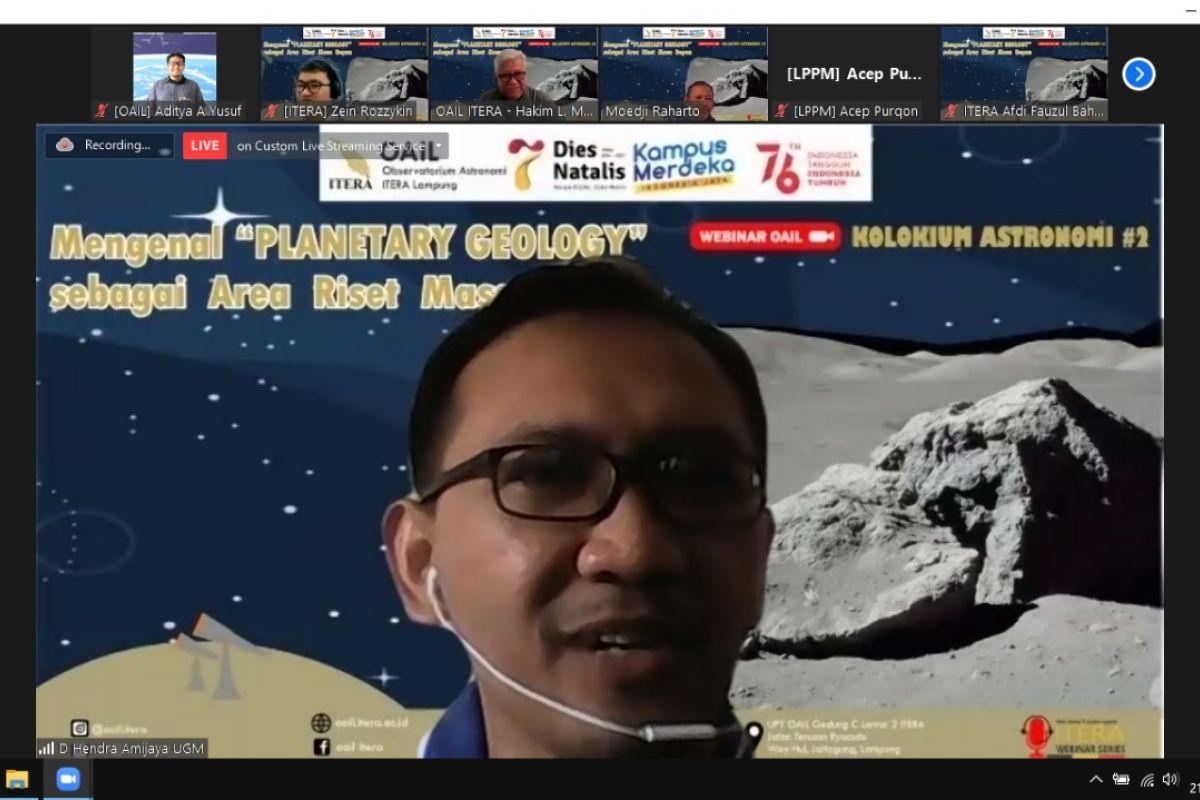Expand the Custom Live Streaming Service dropdown
This screenshot has width=1200, height=800.
point(438,145)
